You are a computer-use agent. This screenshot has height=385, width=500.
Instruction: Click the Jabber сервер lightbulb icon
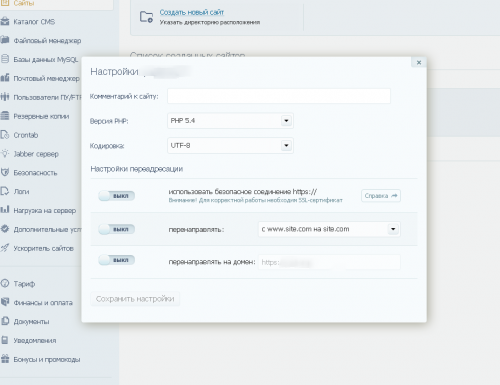coord(5,154)
